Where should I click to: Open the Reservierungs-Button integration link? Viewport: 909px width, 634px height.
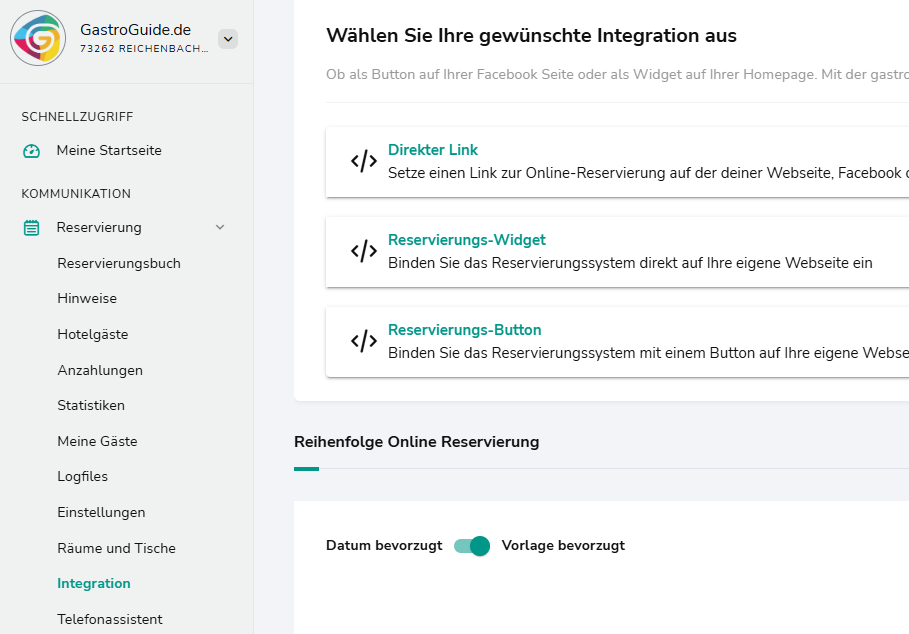pyautogui.click(x=464, y=330)
